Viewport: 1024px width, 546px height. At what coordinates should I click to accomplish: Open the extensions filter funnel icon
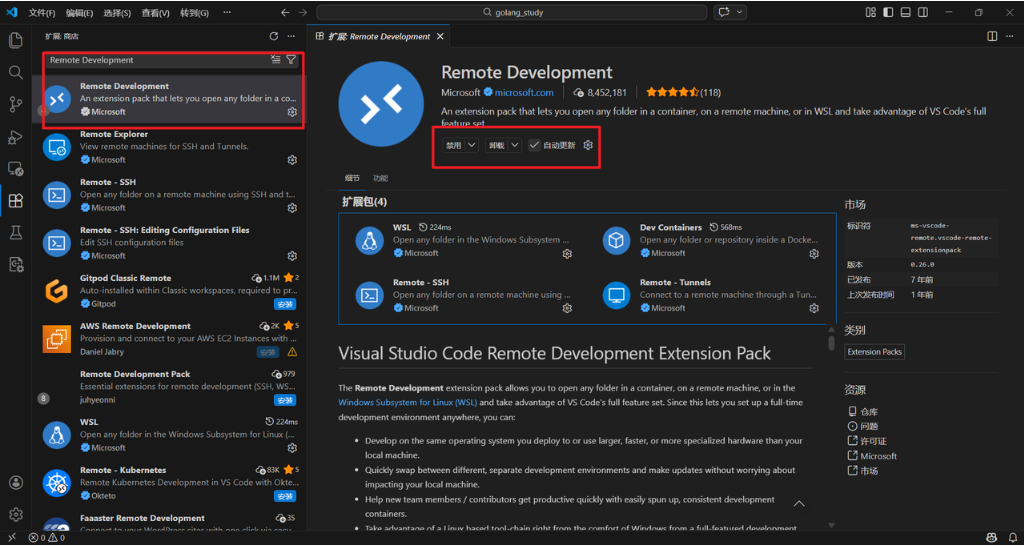291,59
